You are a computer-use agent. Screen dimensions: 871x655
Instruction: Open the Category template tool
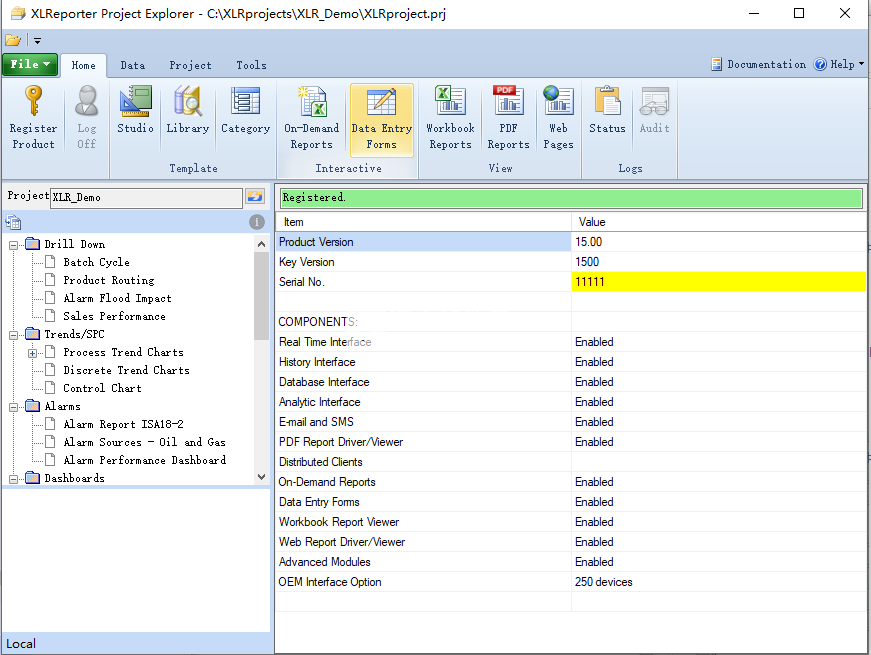(x=246, y=109)
